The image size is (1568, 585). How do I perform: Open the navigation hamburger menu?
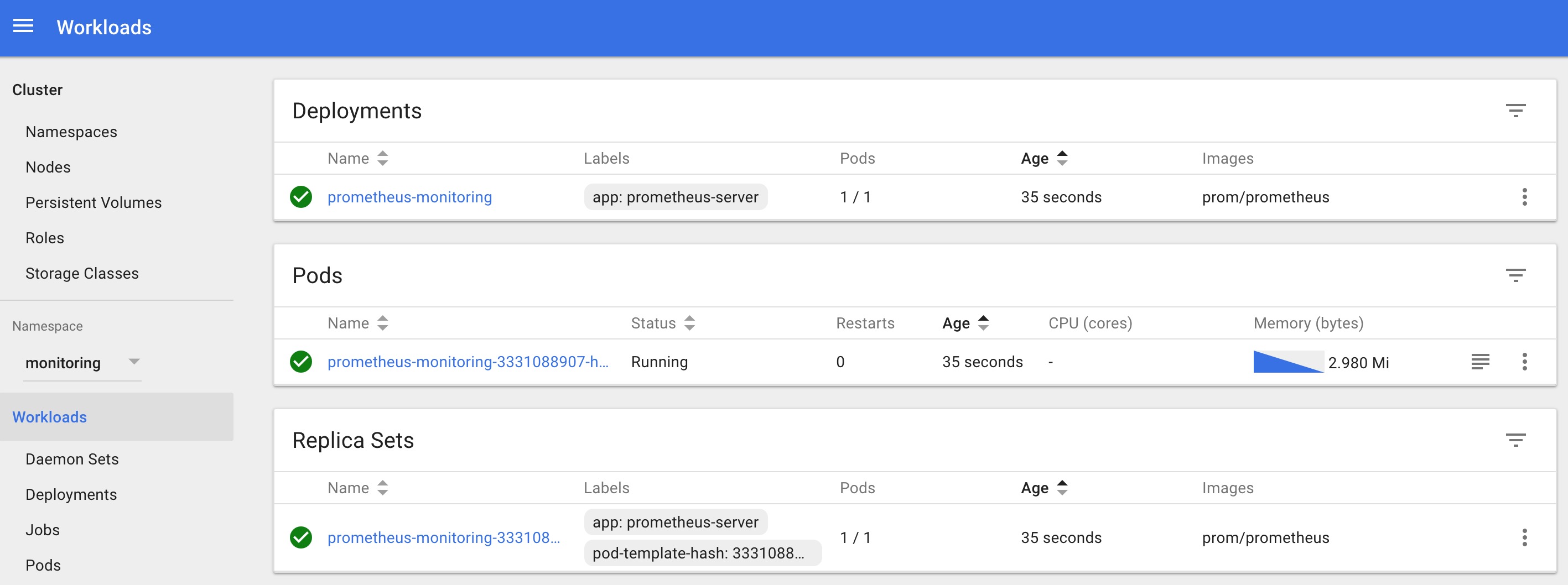[x=23, y=26]
